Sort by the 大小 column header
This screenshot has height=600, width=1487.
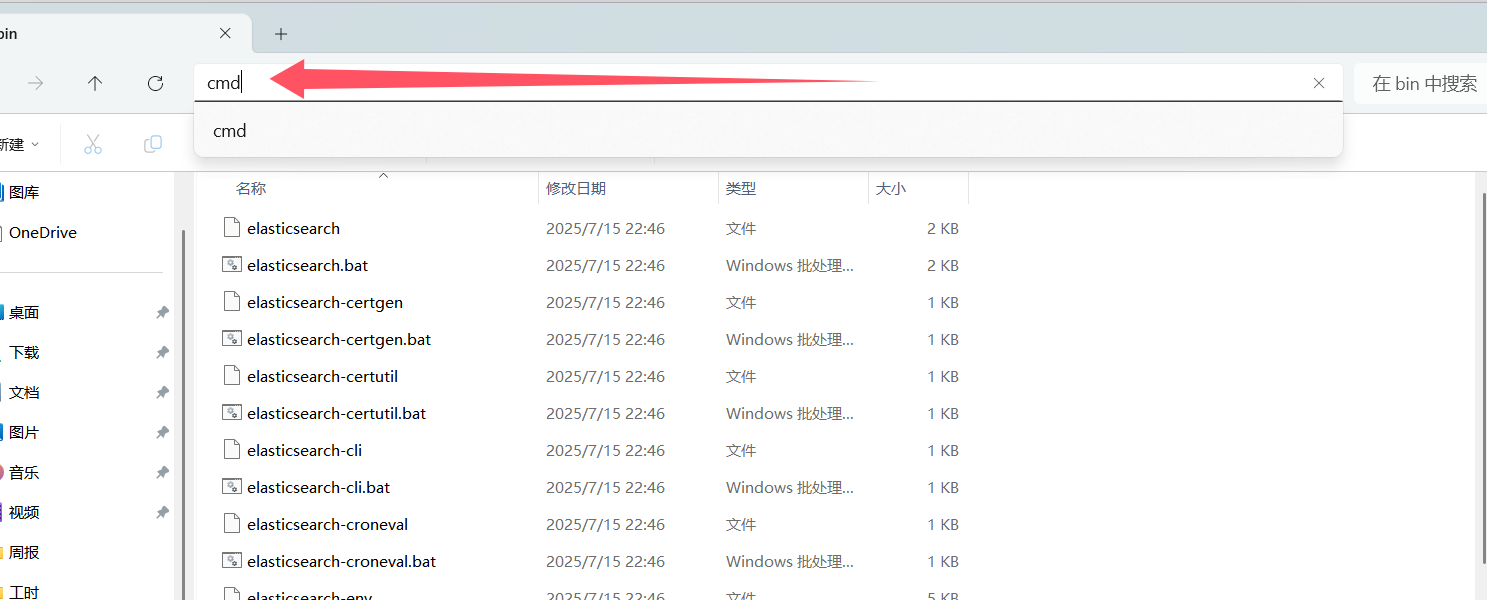point(891,188)
